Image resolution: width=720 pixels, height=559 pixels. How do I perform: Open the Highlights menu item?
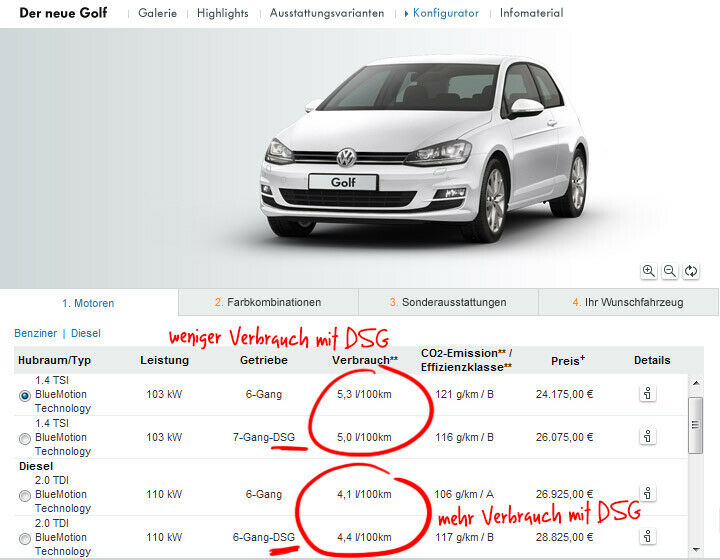pyautogui.click(x=223, y=13)
